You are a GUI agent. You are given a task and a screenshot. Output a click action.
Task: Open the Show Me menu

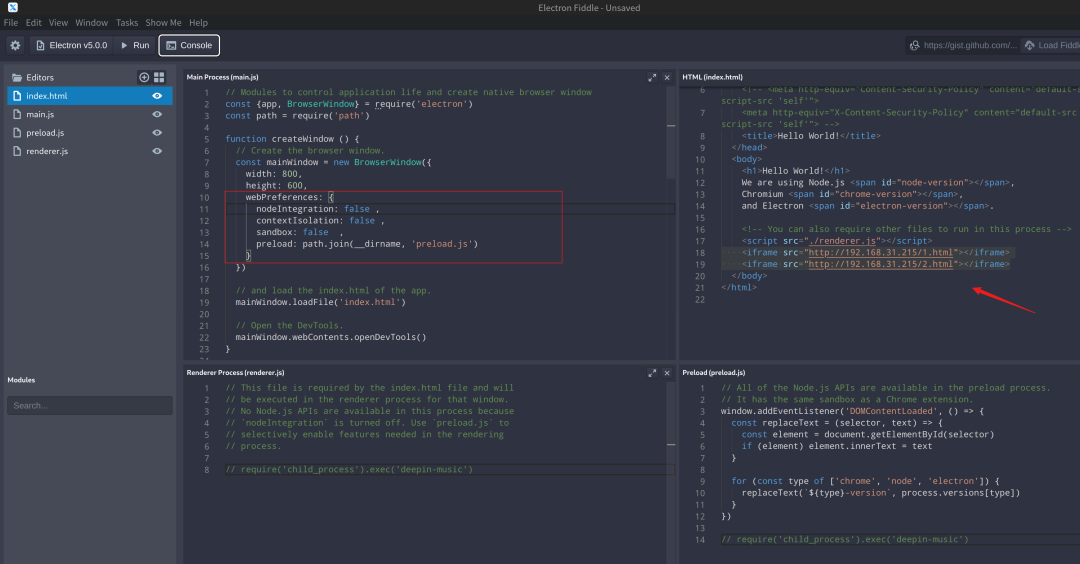point(163,22)
